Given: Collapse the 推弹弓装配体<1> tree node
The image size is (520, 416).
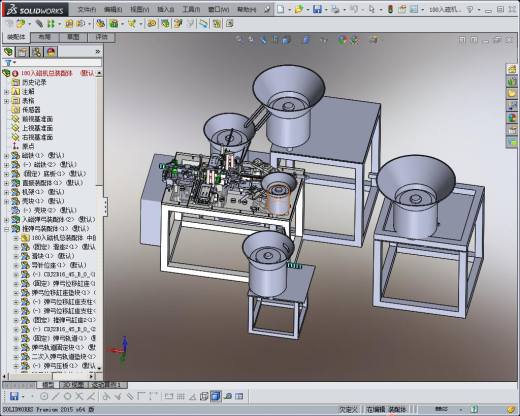Looking at the screenshot, I should 6,229.
